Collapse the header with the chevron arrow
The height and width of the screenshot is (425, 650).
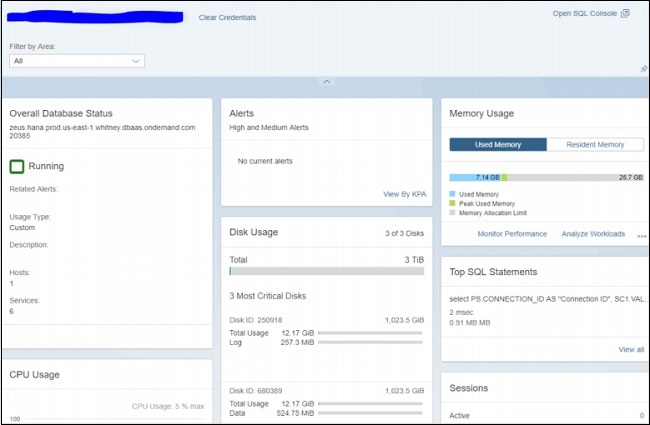pyautogui.click(x=325, y=81)
